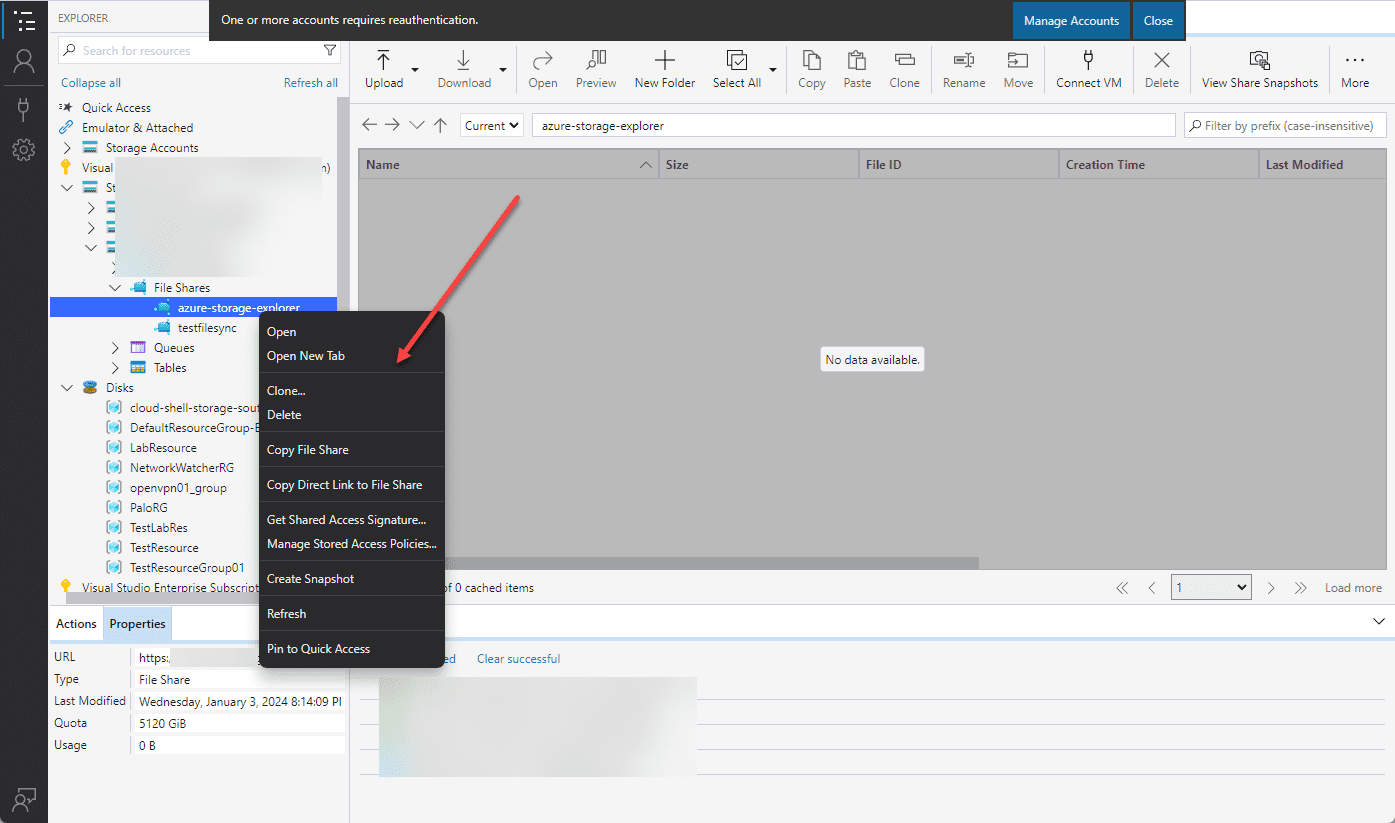Open View Share Snapshots from the toolbar

pos(1260,69)
